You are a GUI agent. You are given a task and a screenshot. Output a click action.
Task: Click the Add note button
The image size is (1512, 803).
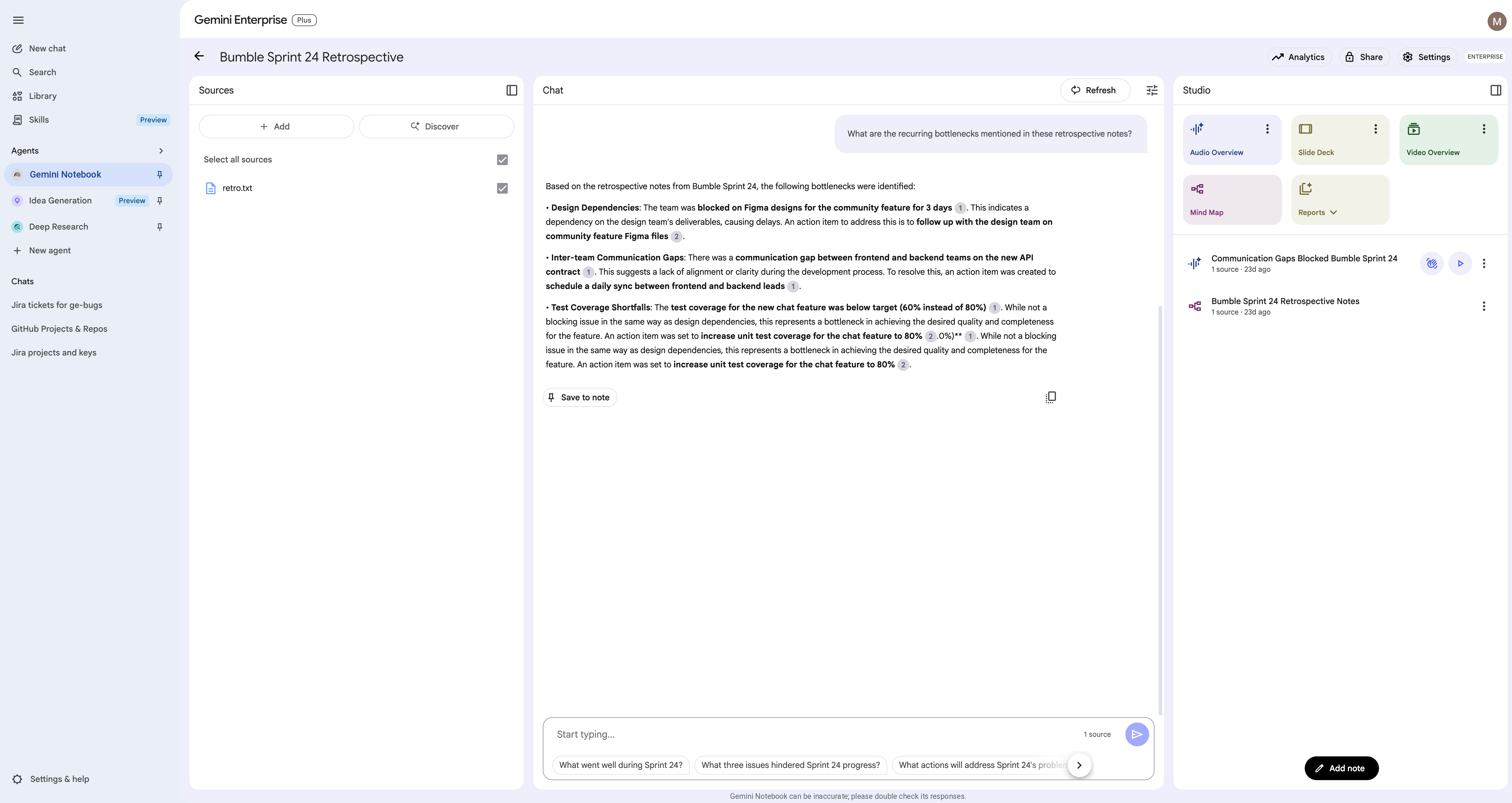1341,768
